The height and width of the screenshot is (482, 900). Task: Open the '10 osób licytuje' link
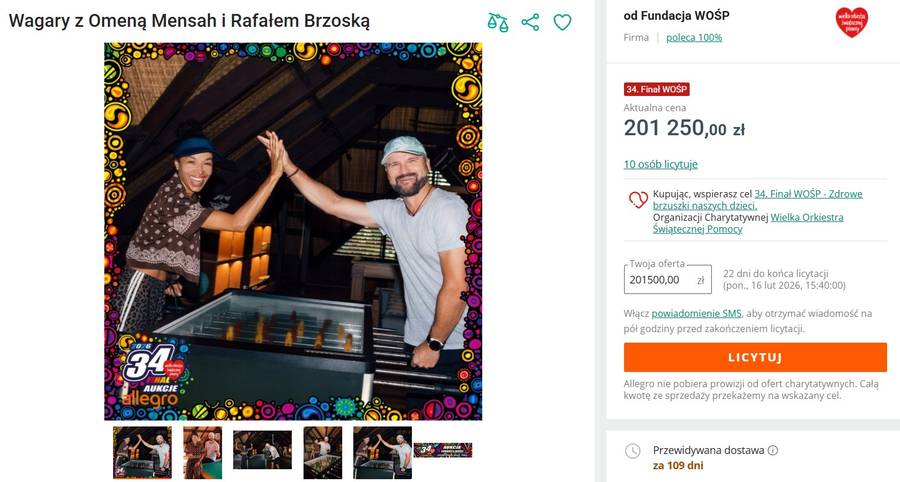660,164
